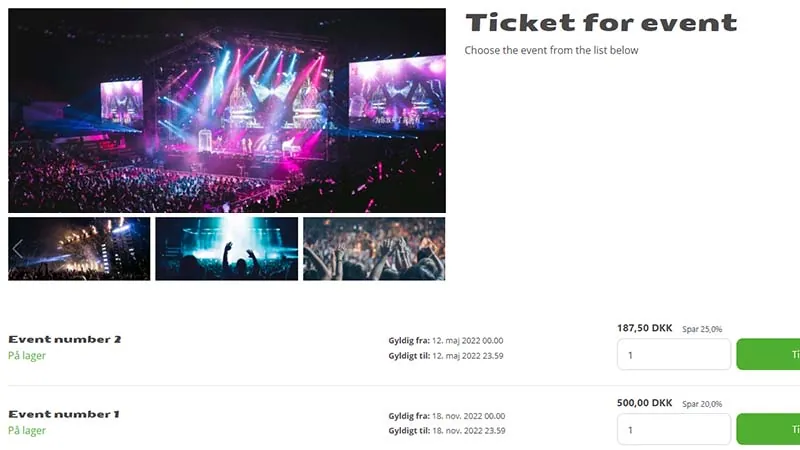Open the main concert stage image

click(227, 111)
